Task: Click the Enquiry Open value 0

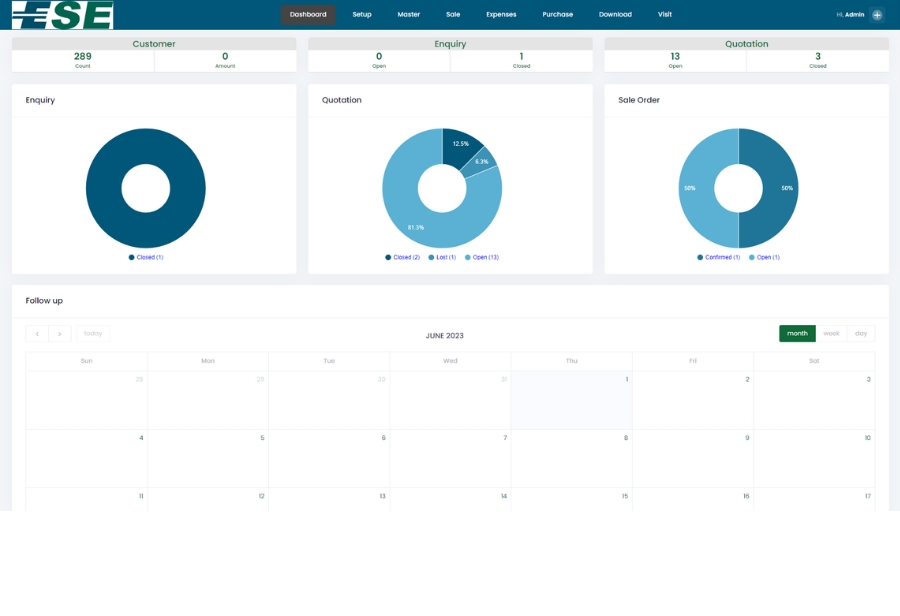Action: 379,56
